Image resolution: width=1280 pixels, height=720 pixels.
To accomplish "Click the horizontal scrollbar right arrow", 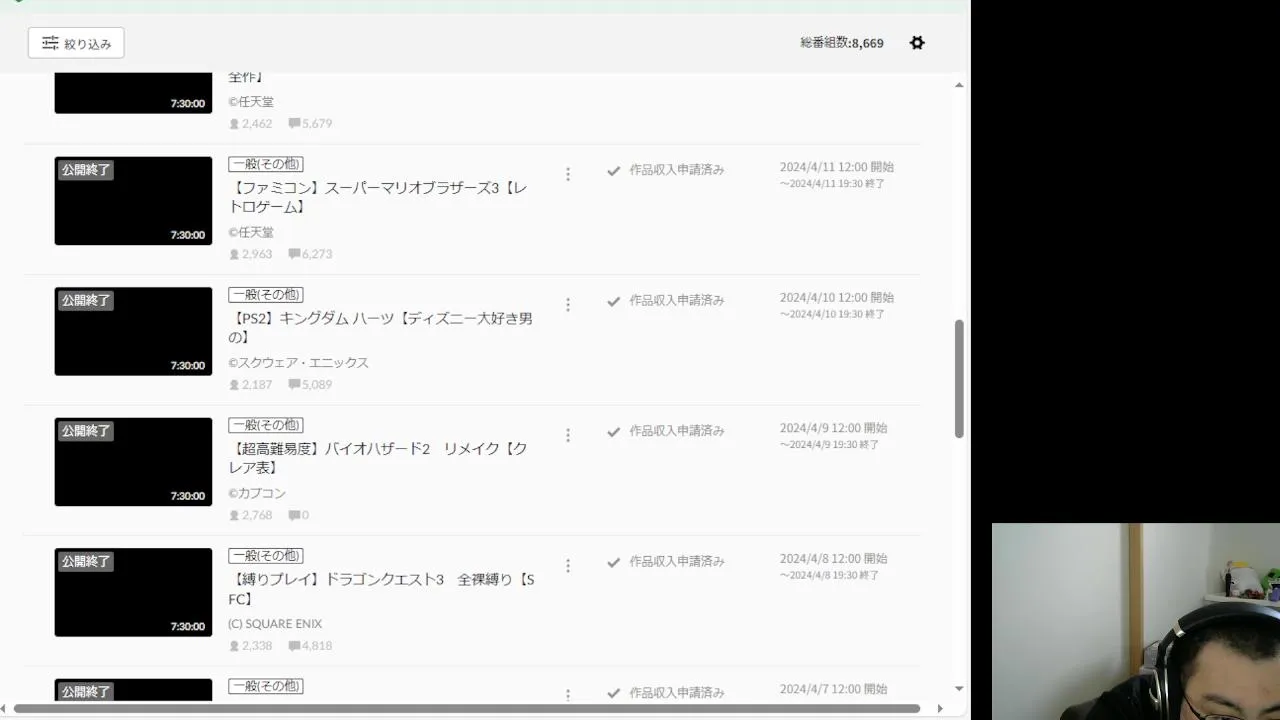I will click(x=939, y=708).
